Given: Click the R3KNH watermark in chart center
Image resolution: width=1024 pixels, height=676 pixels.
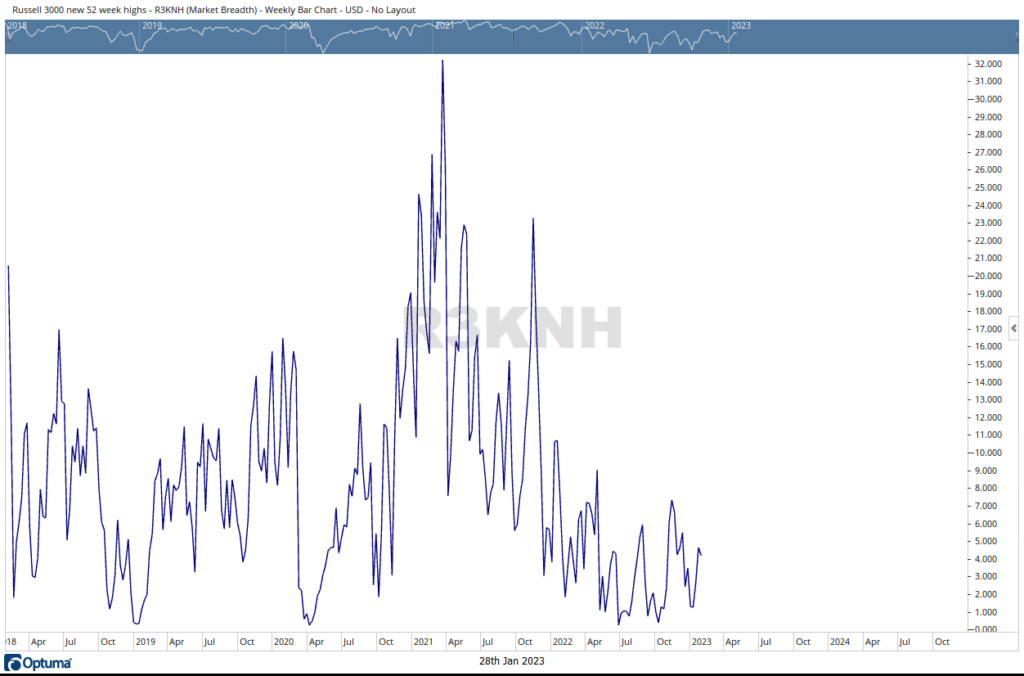Looking at the screenshot, I should (512, 328).
